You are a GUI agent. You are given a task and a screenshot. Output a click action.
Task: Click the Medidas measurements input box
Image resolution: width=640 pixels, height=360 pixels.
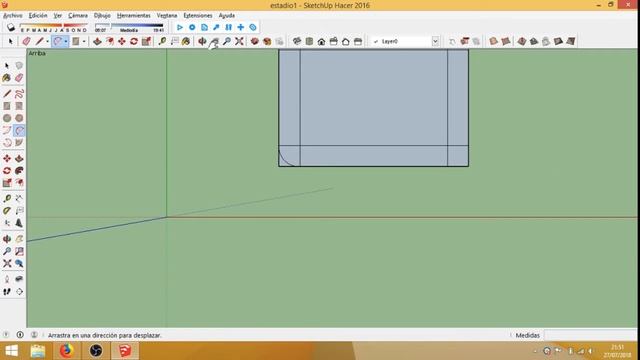pyautogui.click(x=591, y=335)
